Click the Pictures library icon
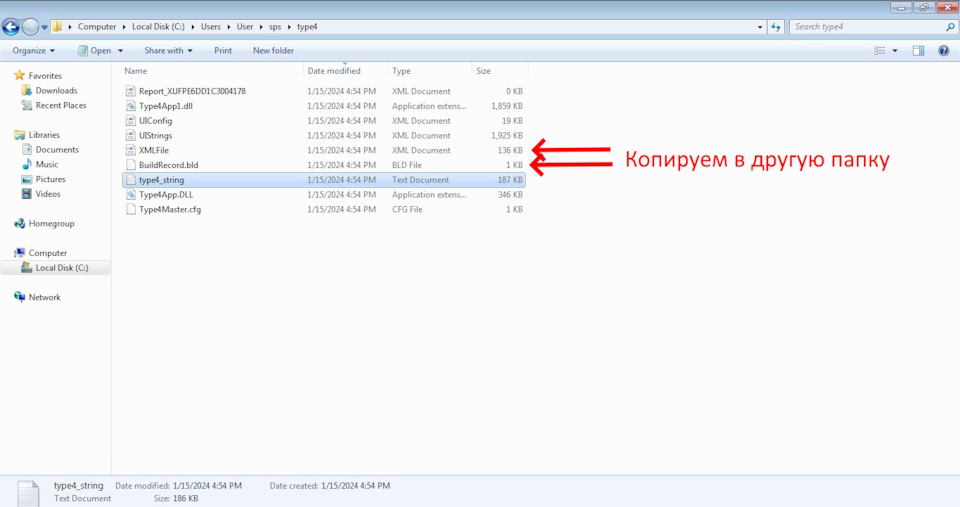The width and height of the screenshot is (960, 507). [x=26, y=179]
